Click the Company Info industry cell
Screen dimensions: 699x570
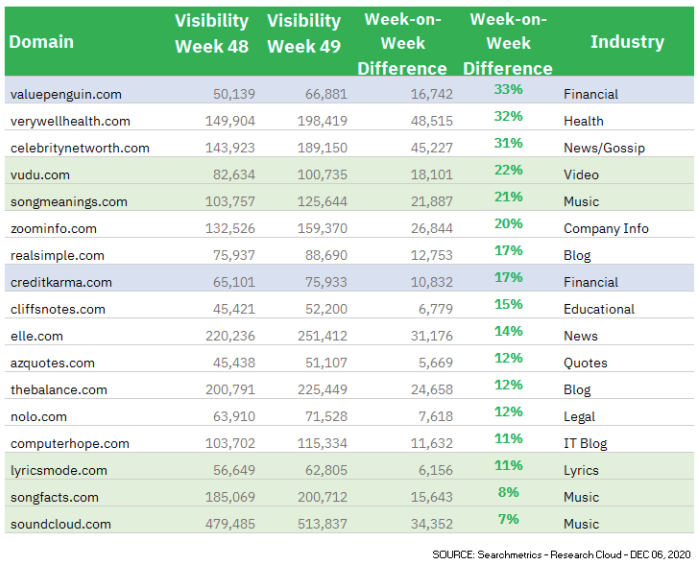coord(606,229)
